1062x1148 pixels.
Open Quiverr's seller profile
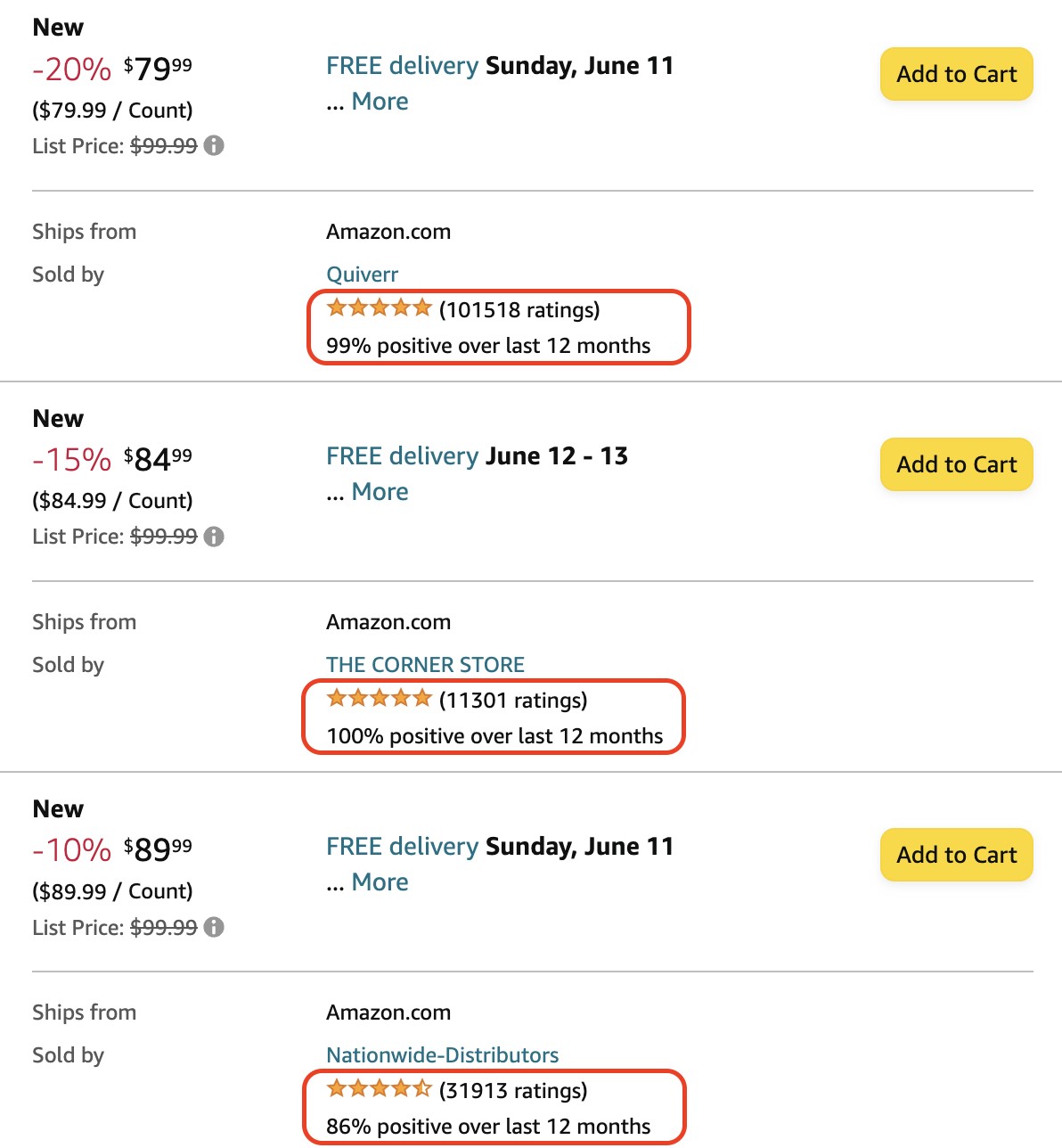click(361, 274)
